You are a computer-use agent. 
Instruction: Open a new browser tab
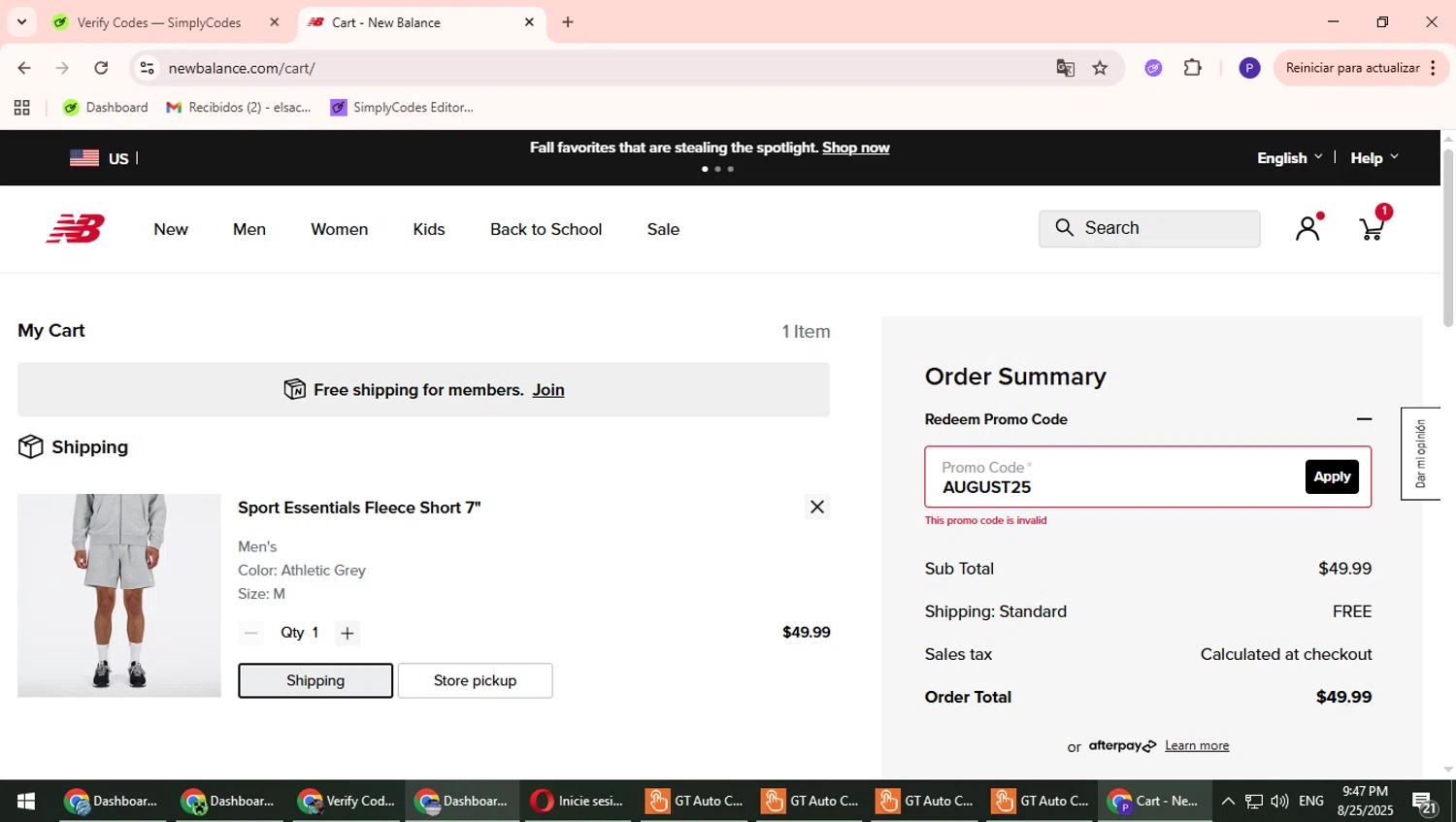568,22
